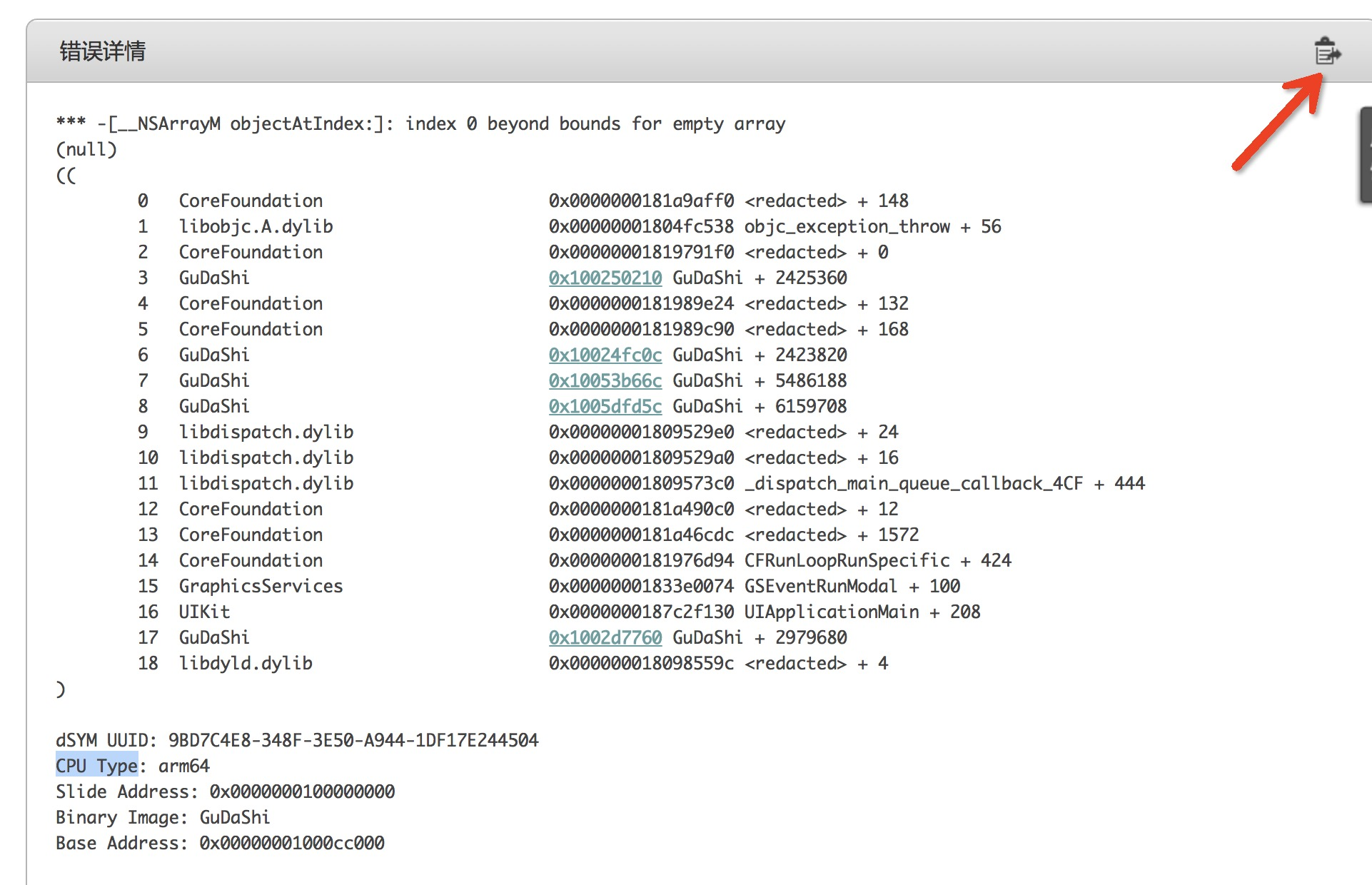Image resolution: width=1372 pixels, height=885 pixels.
Task: Open address link 0x10053b66c
Action: (x=605, y=380)
